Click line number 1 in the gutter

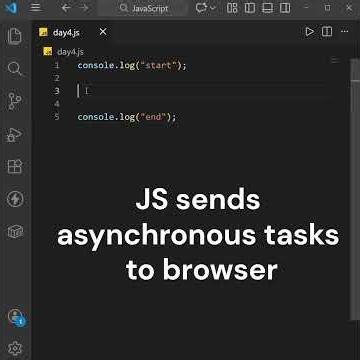point(57,65)
